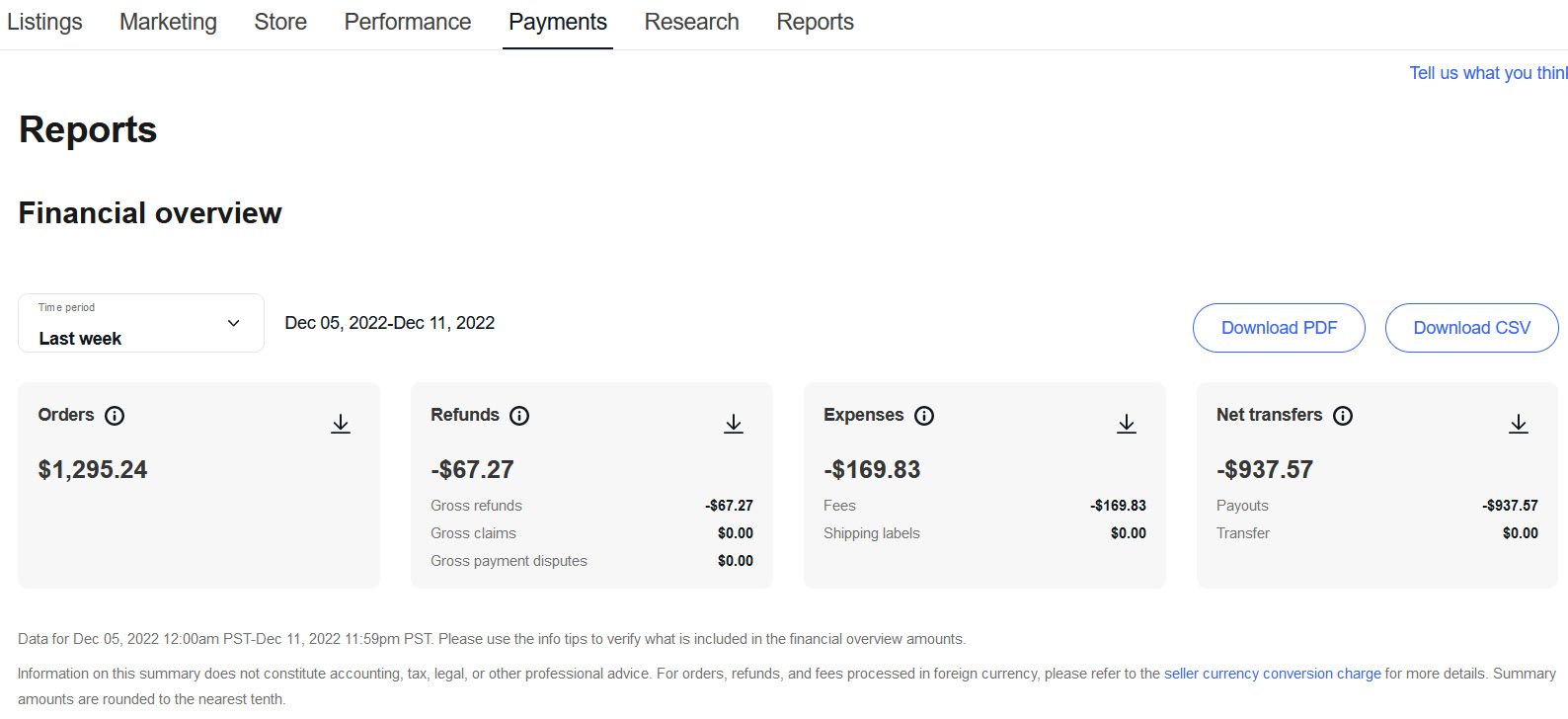Open the Net transfers info tip icon
Viewport: 1568px width, 719px height.
pyautogui.click(x=1343, y=416)
